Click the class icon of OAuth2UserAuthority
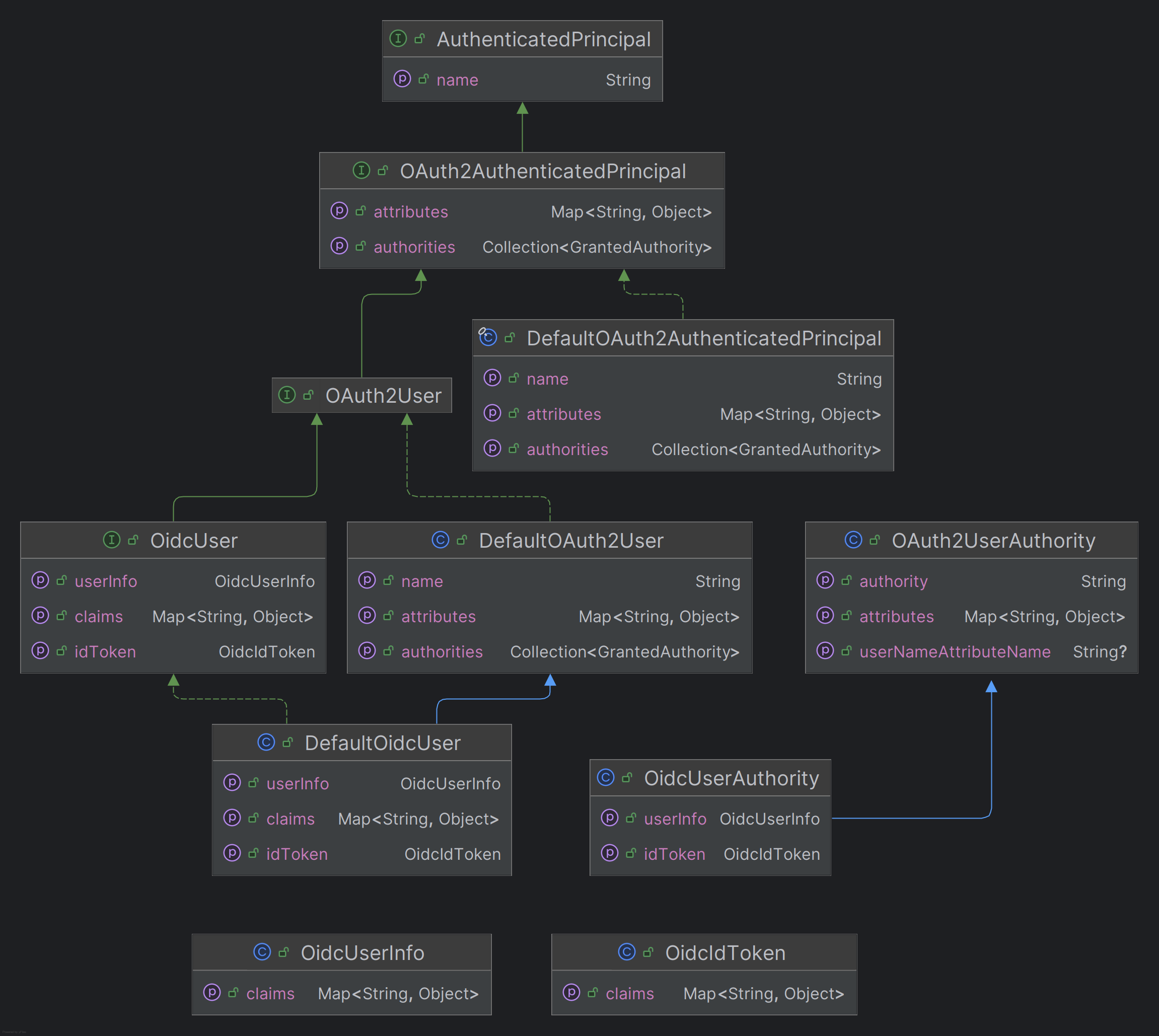 pos(853,540)
